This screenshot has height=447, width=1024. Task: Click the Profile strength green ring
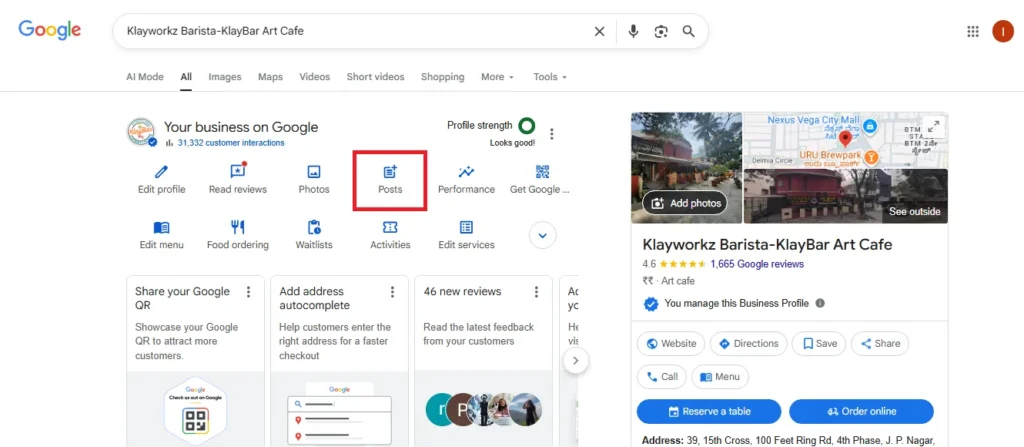point(526,125)
